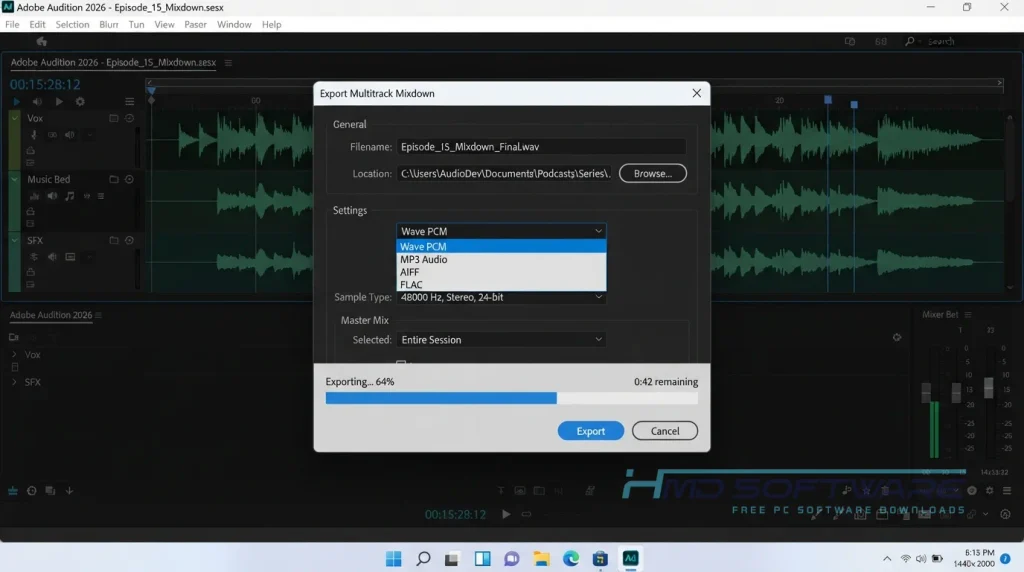The width and height of the screenshot is (1024, 572).
Task: Click the Music Bed clock icon
Action: coord(129,179)
